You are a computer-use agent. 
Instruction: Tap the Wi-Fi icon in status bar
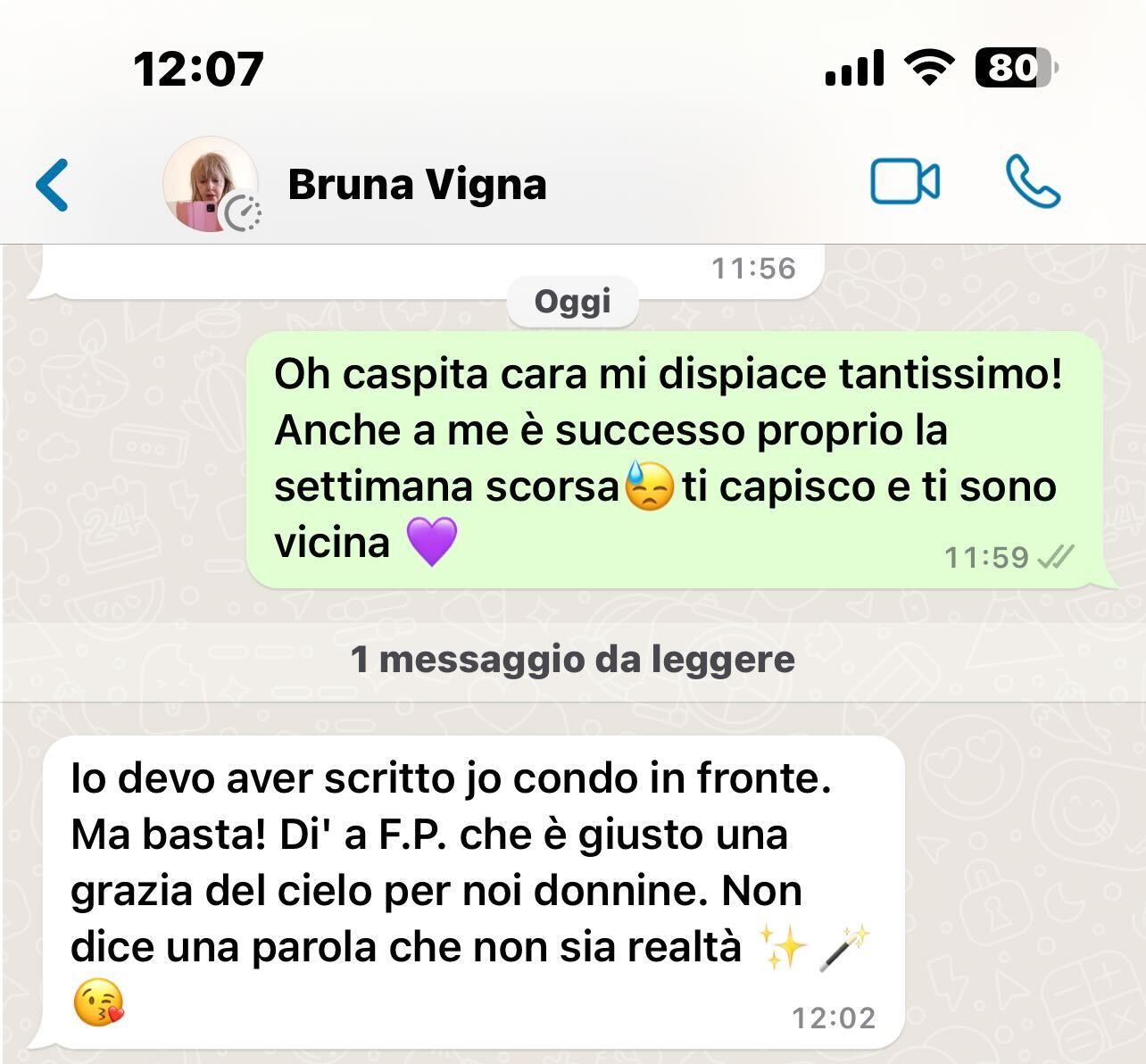coord(929,68)
